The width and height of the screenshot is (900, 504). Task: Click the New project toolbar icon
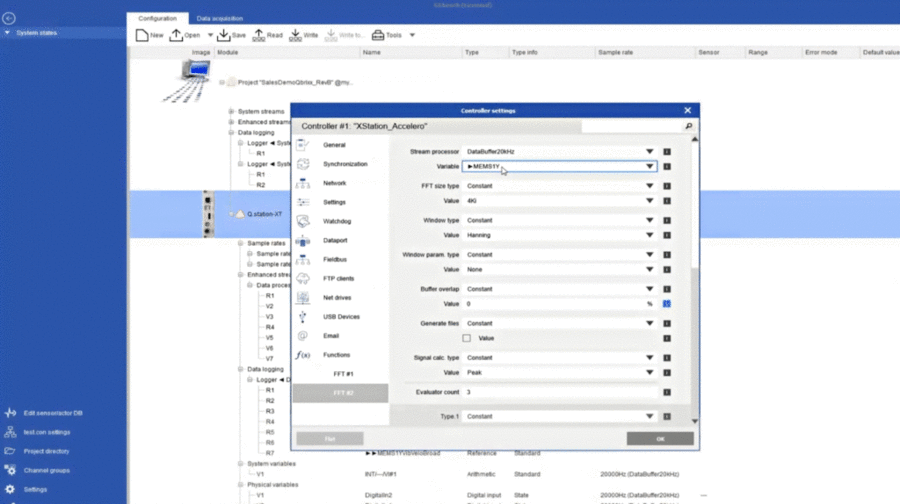142,35
